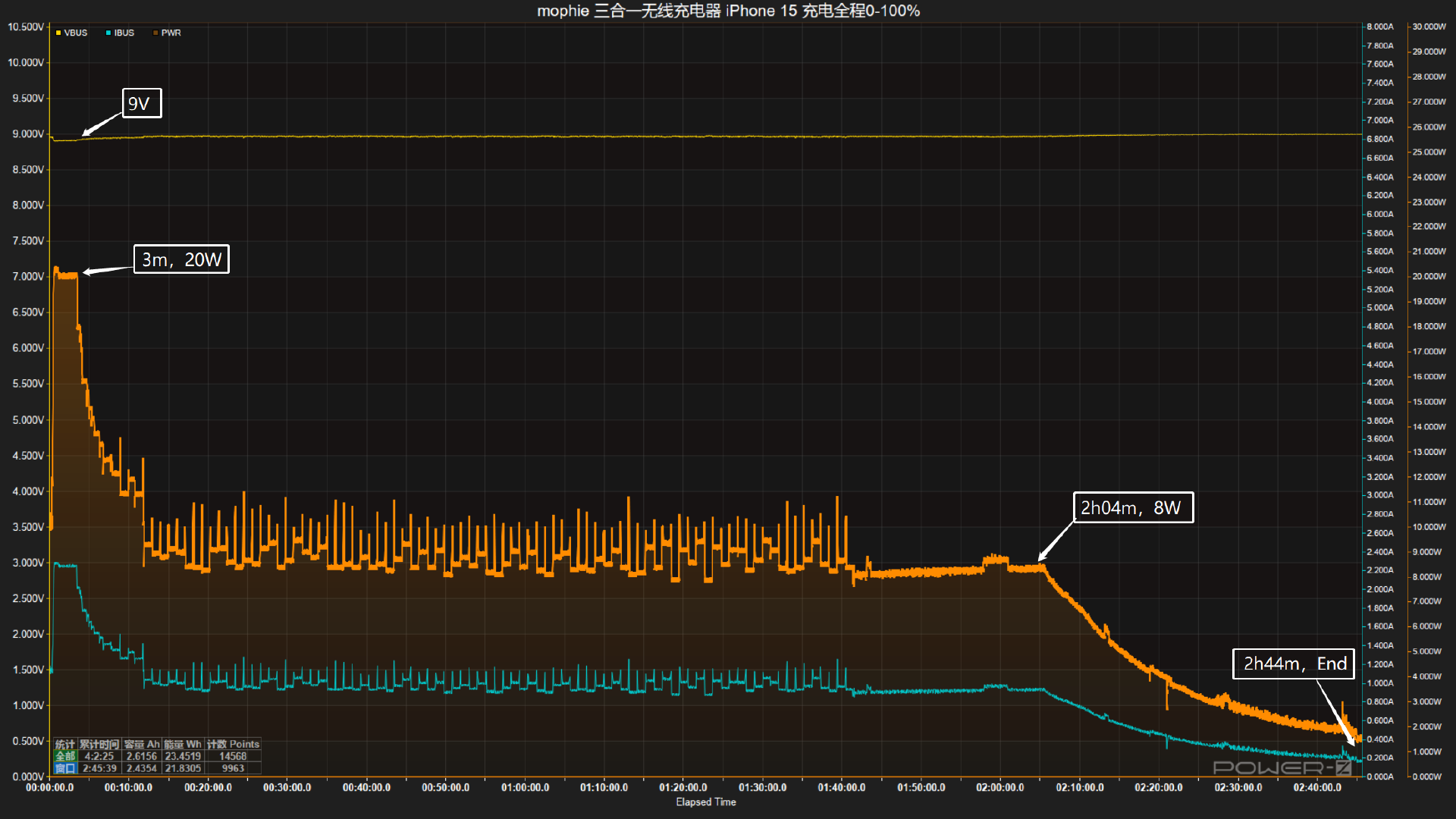This screenshot has width=1456, height=819.
Task: Select the 4:2:25 total time cell
Action: click(99, 756)
